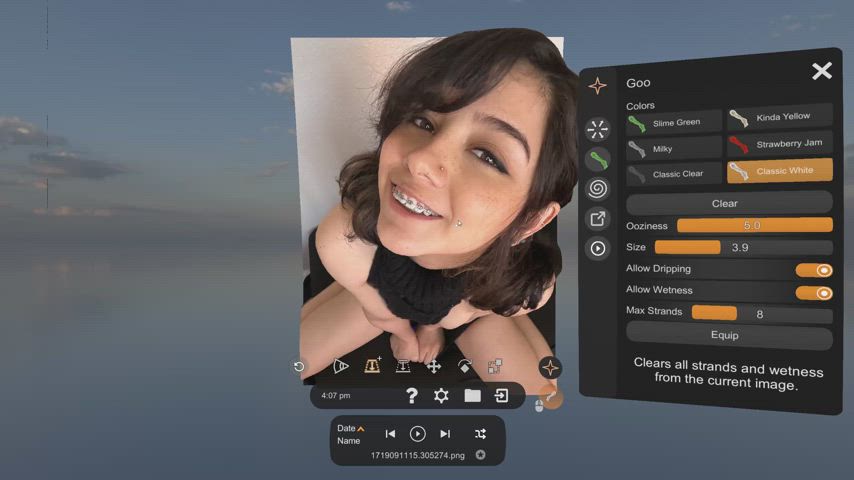Select the green goo strand sidebar icon

pos(597,160)
